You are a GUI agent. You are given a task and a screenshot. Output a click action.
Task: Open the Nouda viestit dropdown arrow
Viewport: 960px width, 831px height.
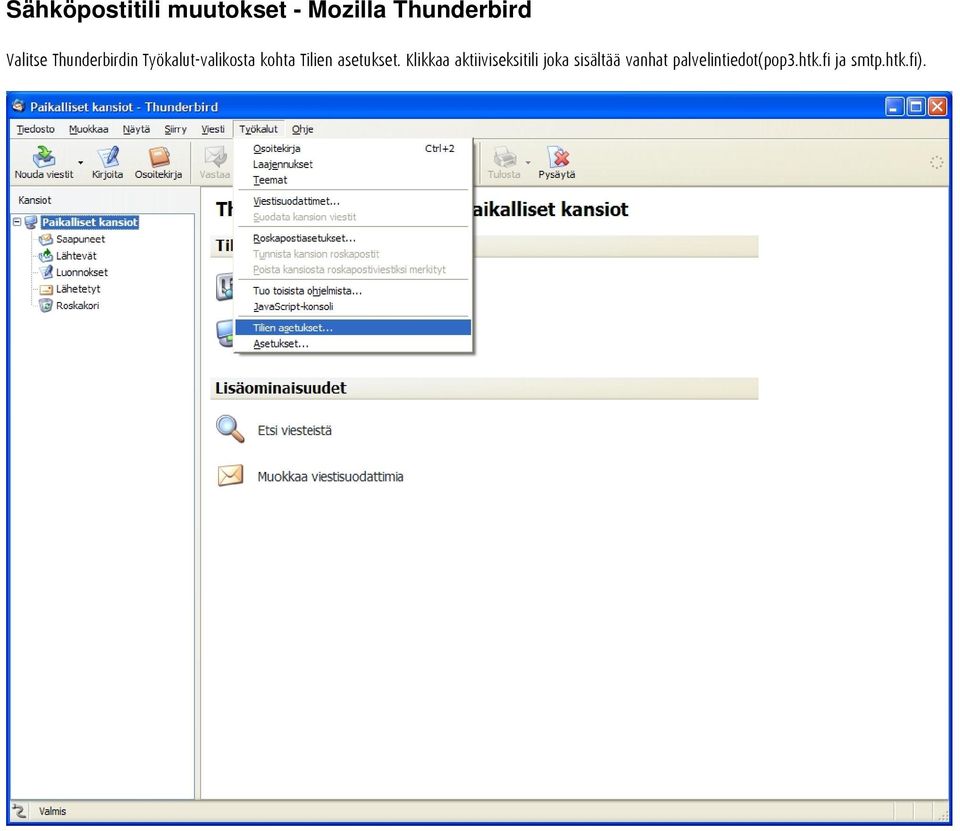coord(80,162)
